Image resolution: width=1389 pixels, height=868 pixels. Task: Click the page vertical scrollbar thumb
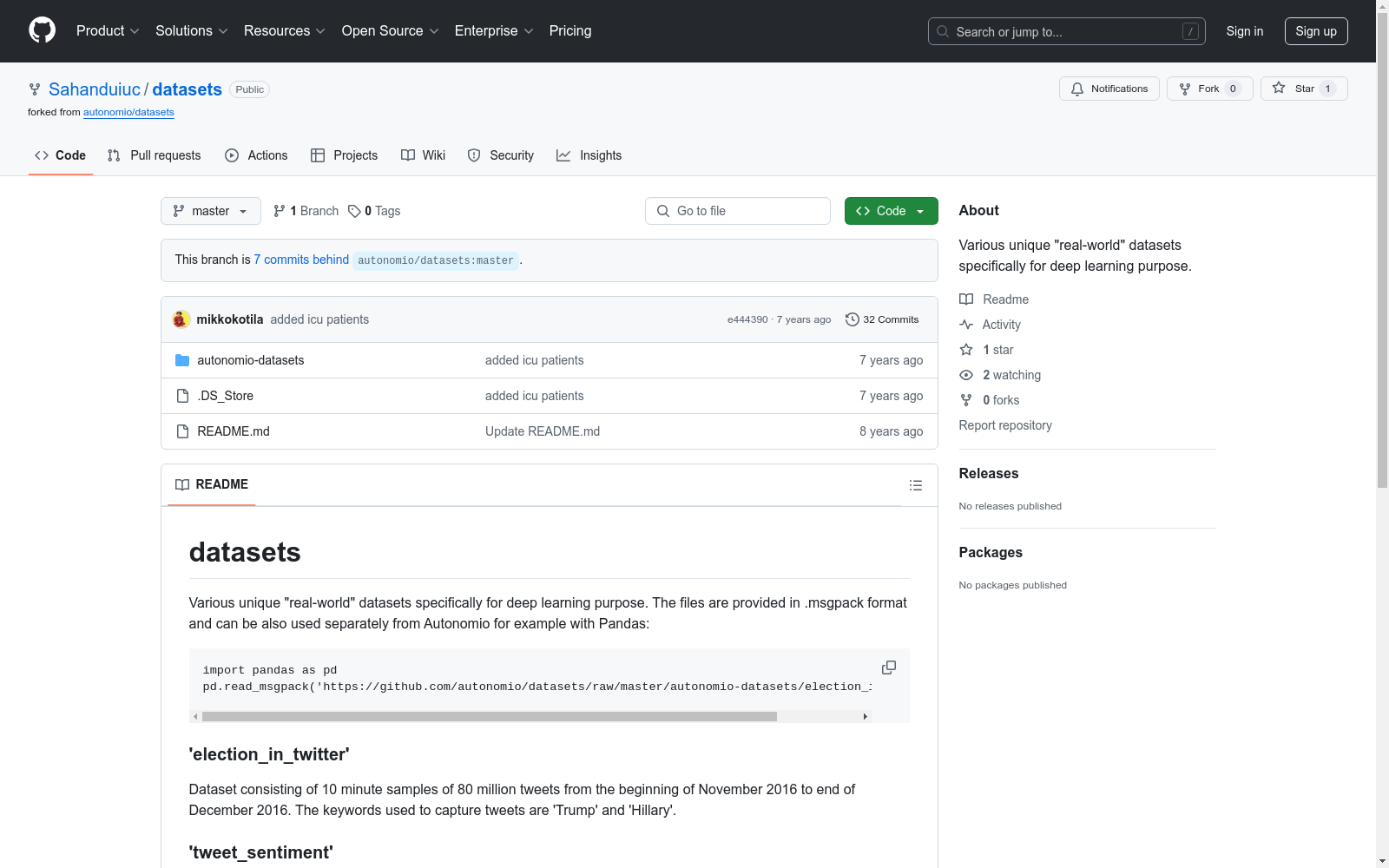[x=1382, y=249]
